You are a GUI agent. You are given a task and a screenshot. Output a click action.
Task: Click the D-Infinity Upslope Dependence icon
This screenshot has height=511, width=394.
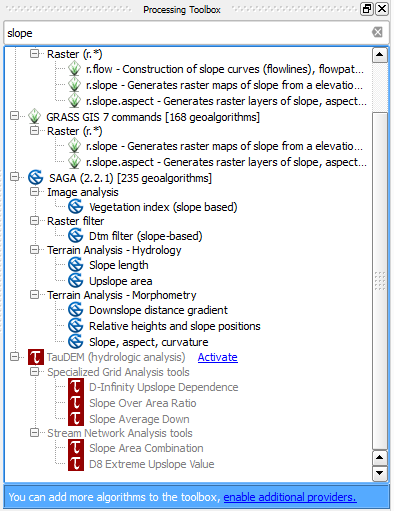(76, 387)
